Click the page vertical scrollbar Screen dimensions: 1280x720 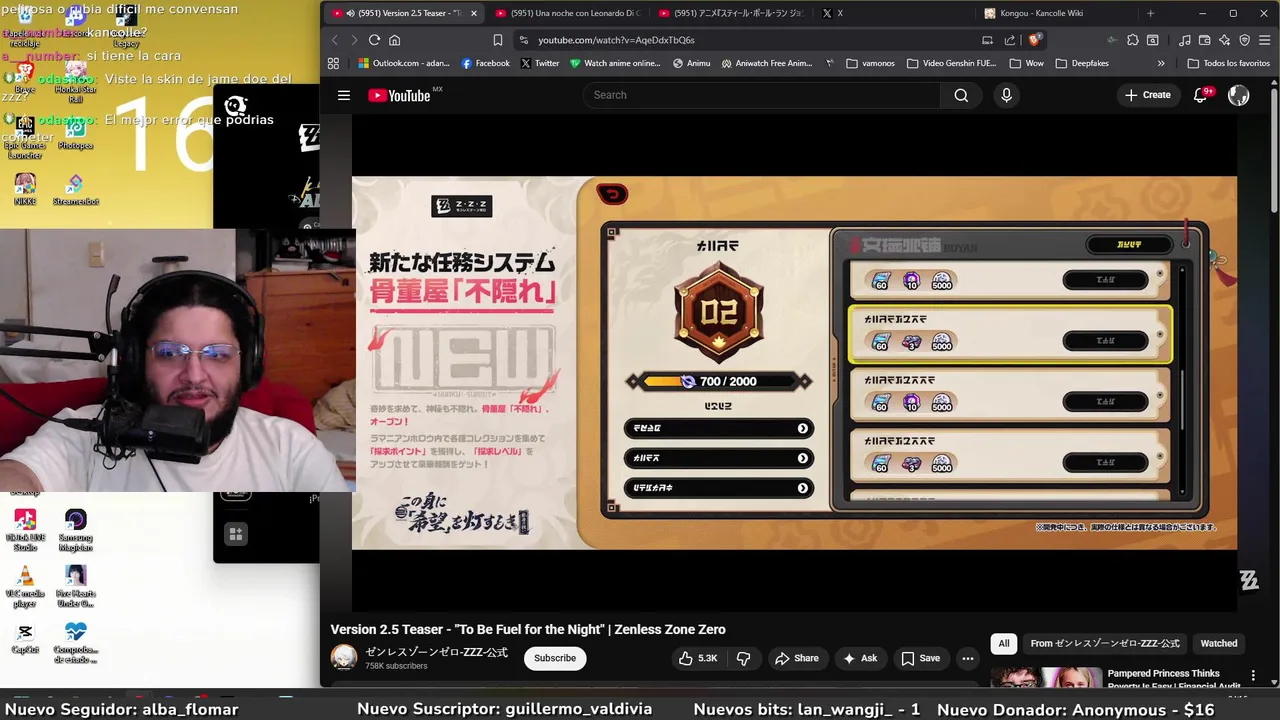pos(1273,150)
